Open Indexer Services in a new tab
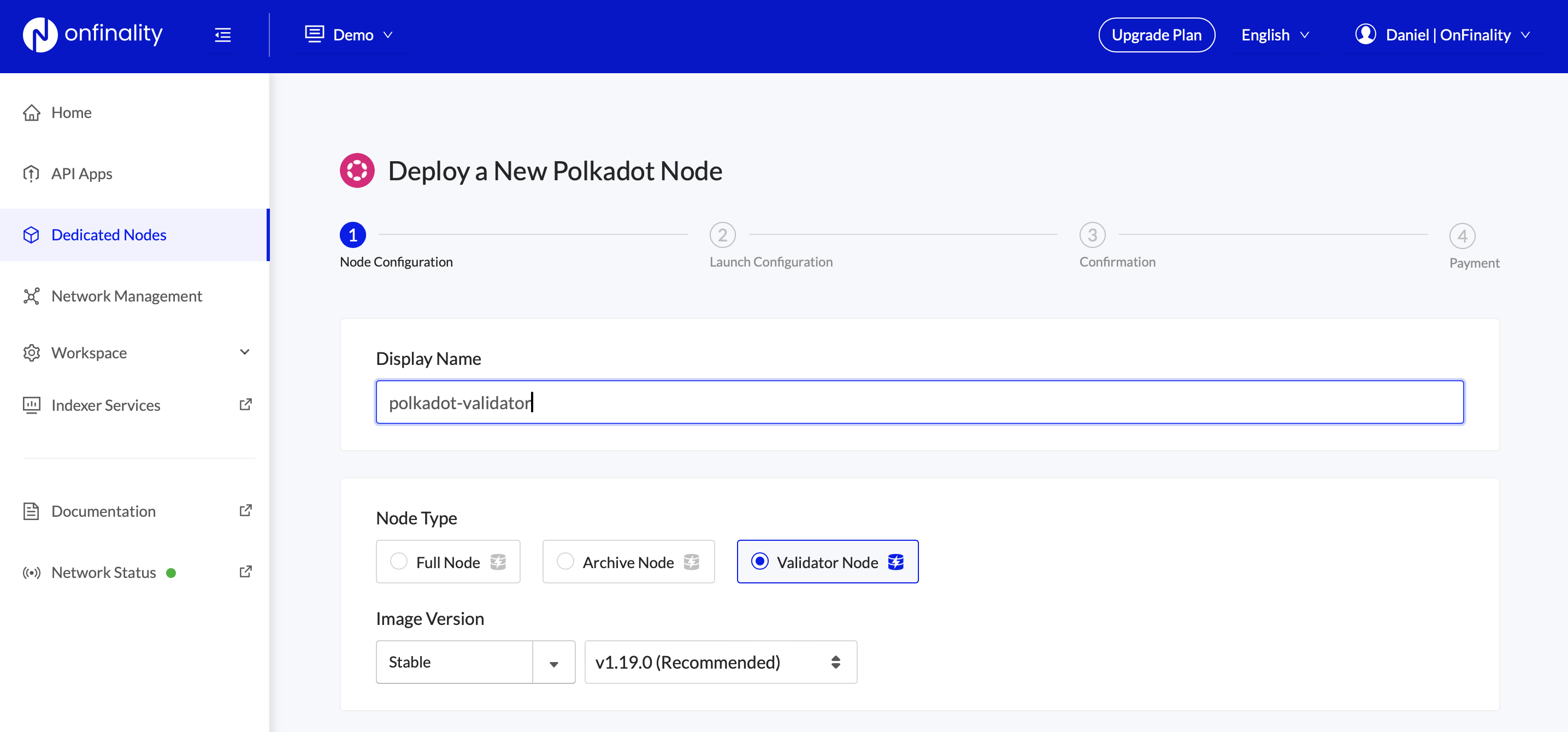Image resolution: width=1568 pixels, height=732 pixels. (x=105, y=405)
